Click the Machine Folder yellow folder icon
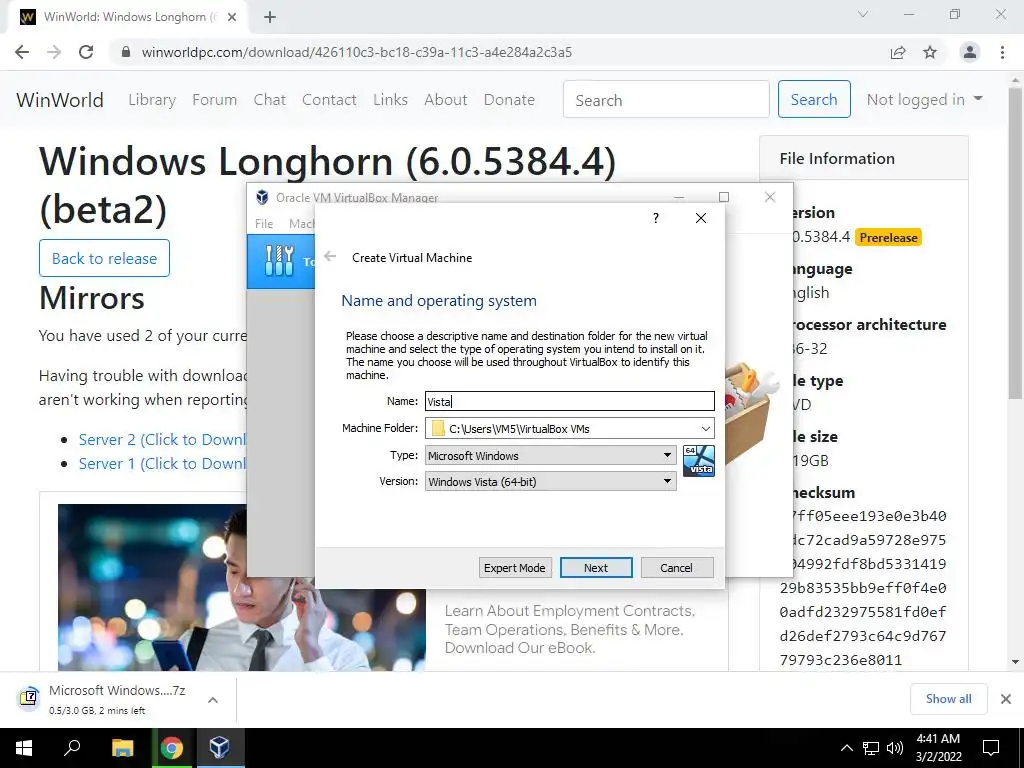 click(x=438, y=428)
